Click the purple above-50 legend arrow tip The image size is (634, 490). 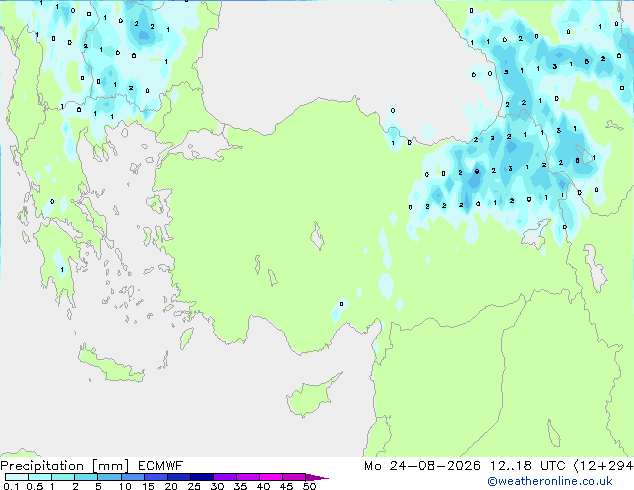317,477
